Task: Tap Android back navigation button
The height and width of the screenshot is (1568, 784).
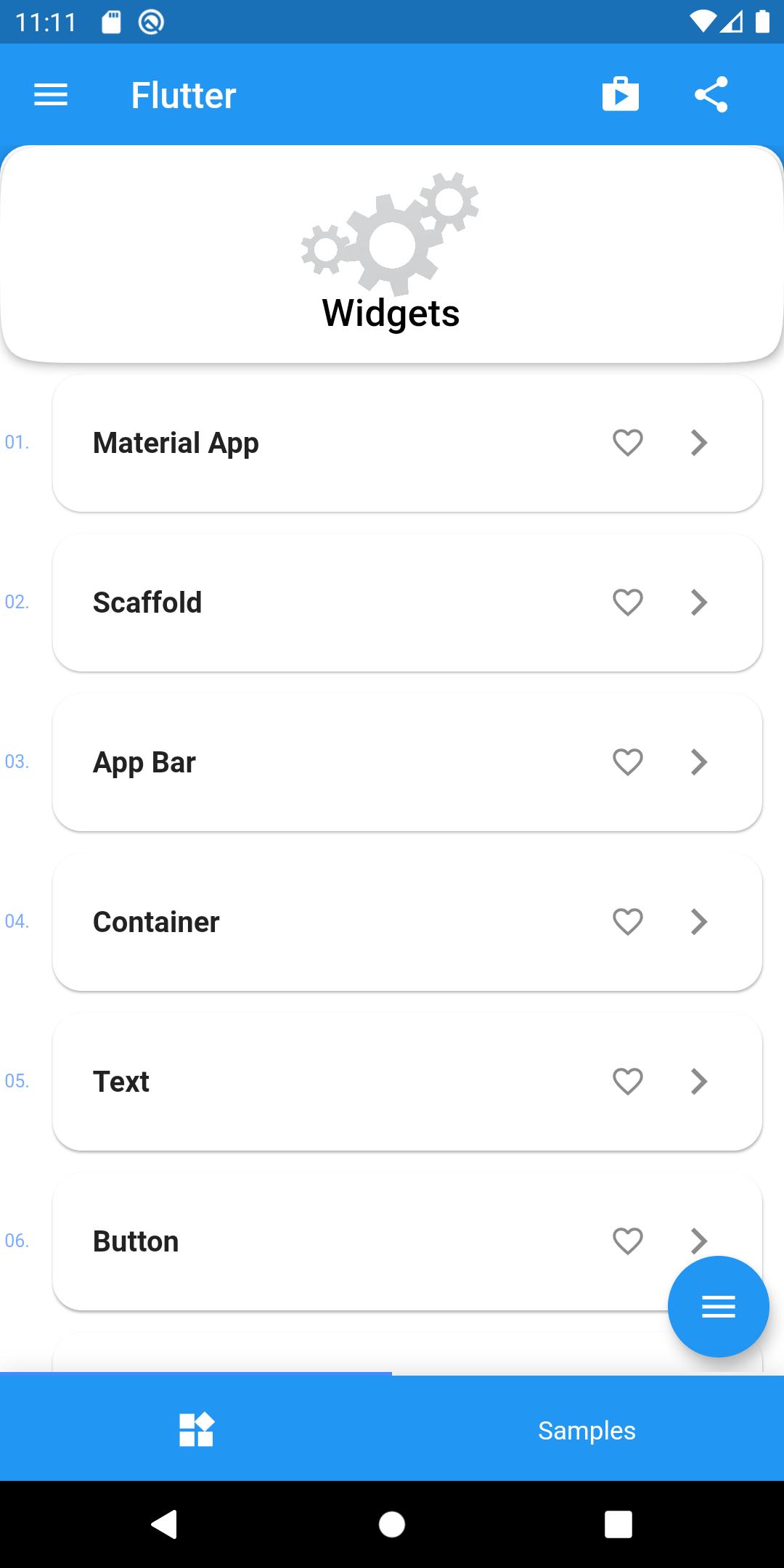Action: (x=165, y=1524)
